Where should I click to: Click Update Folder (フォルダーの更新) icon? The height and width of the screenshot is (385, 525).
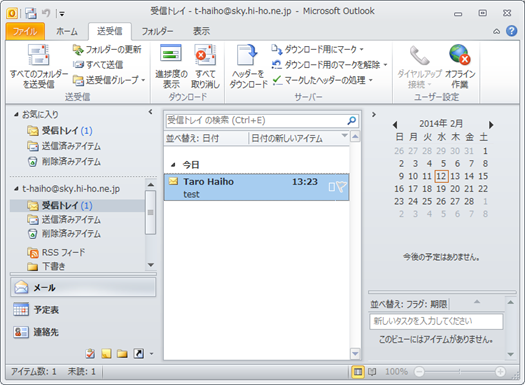pyautogui.click(x=78, y=50)
